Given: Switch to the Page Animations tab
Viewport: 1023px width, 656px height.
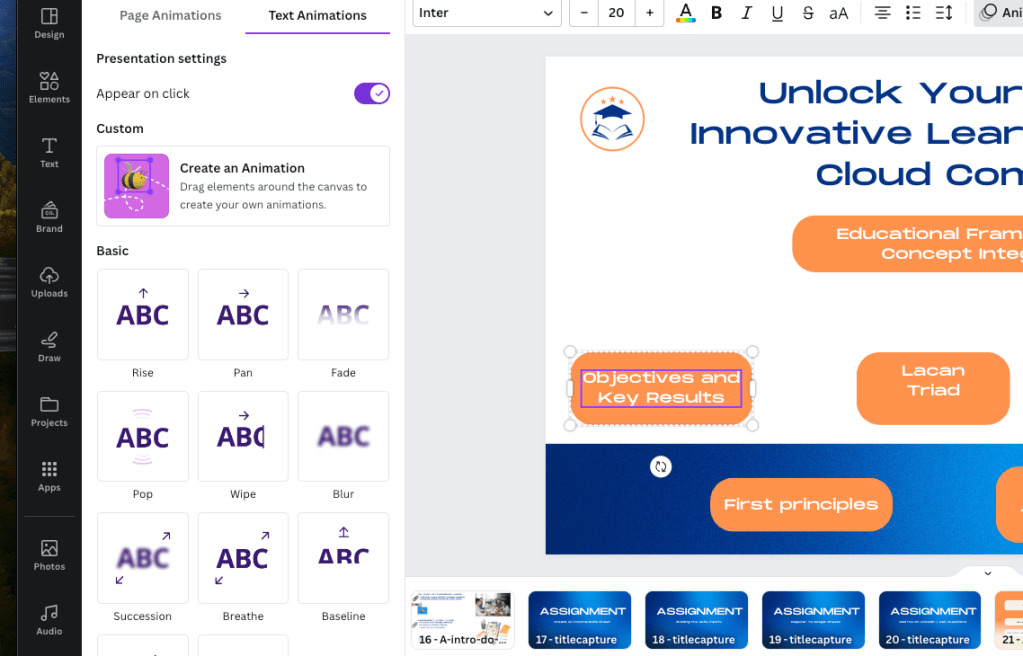Looking at the screenshot, I should (170, 16).
